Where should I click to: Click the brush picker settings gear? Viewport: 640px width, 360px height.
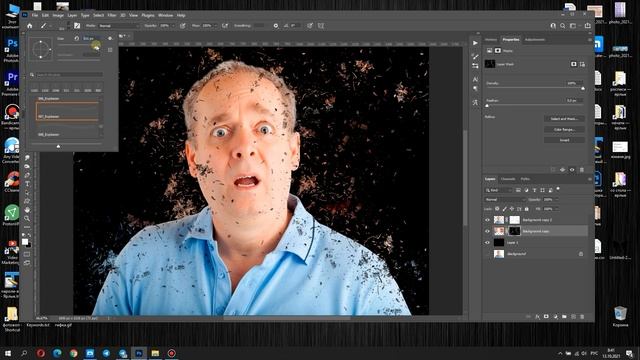(110, 38)
